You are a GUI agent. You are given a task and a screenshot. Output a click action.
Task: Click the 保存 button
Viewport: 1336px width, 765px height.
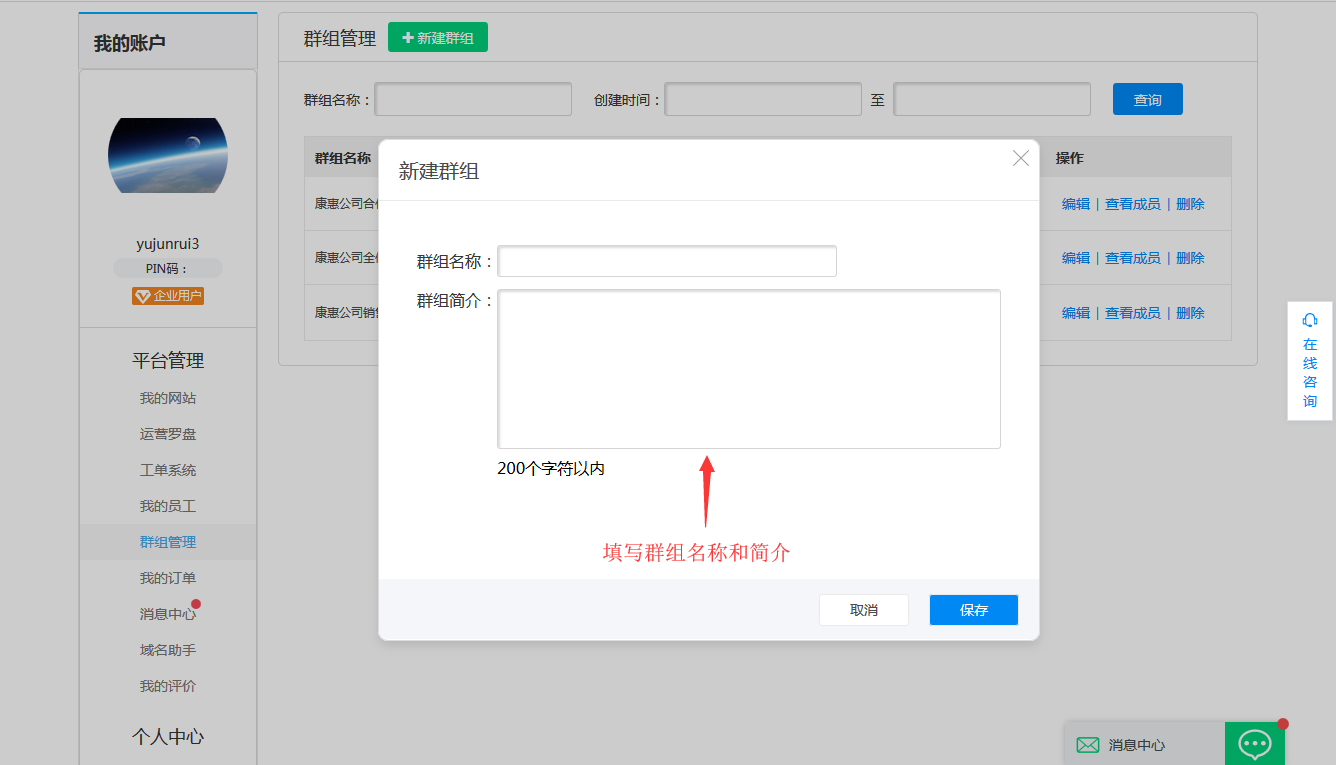coord(973,610)
